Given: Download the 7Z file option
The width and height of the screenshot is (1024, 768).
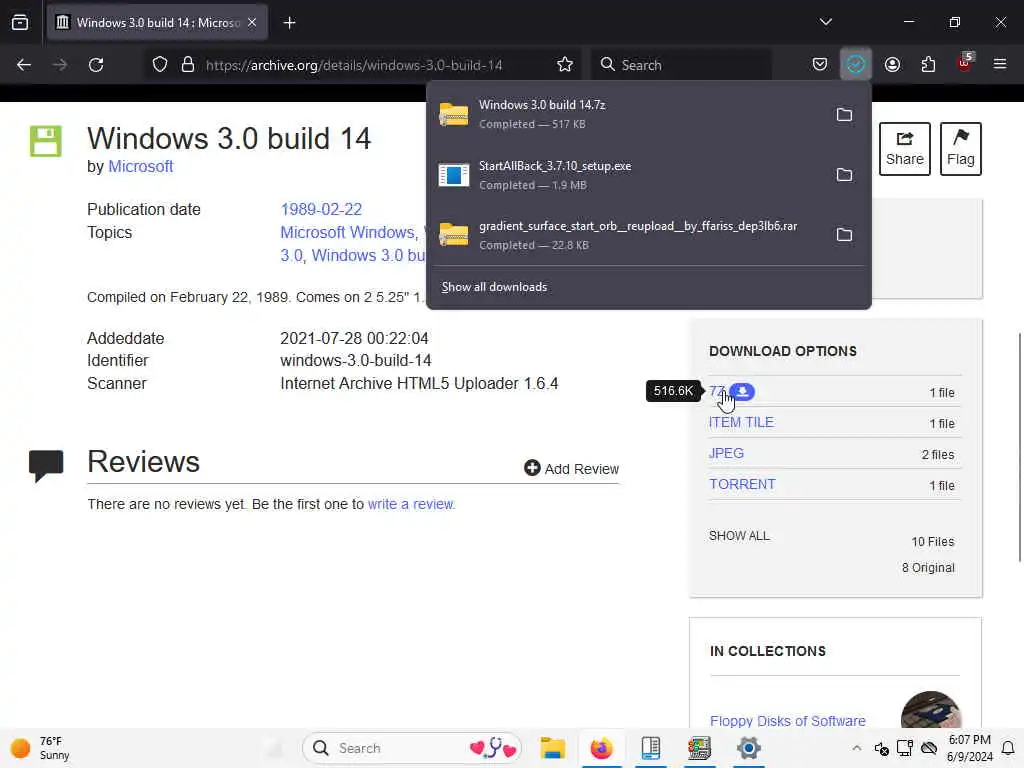Looking at the screenshot, I should (x=716, y=392).
